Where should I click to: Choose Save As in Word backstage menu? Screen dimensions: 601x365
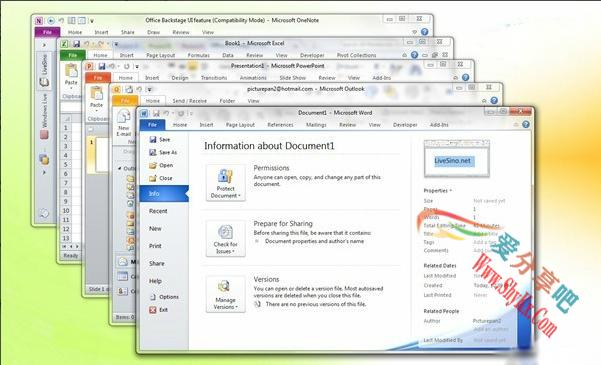(163, 153)
